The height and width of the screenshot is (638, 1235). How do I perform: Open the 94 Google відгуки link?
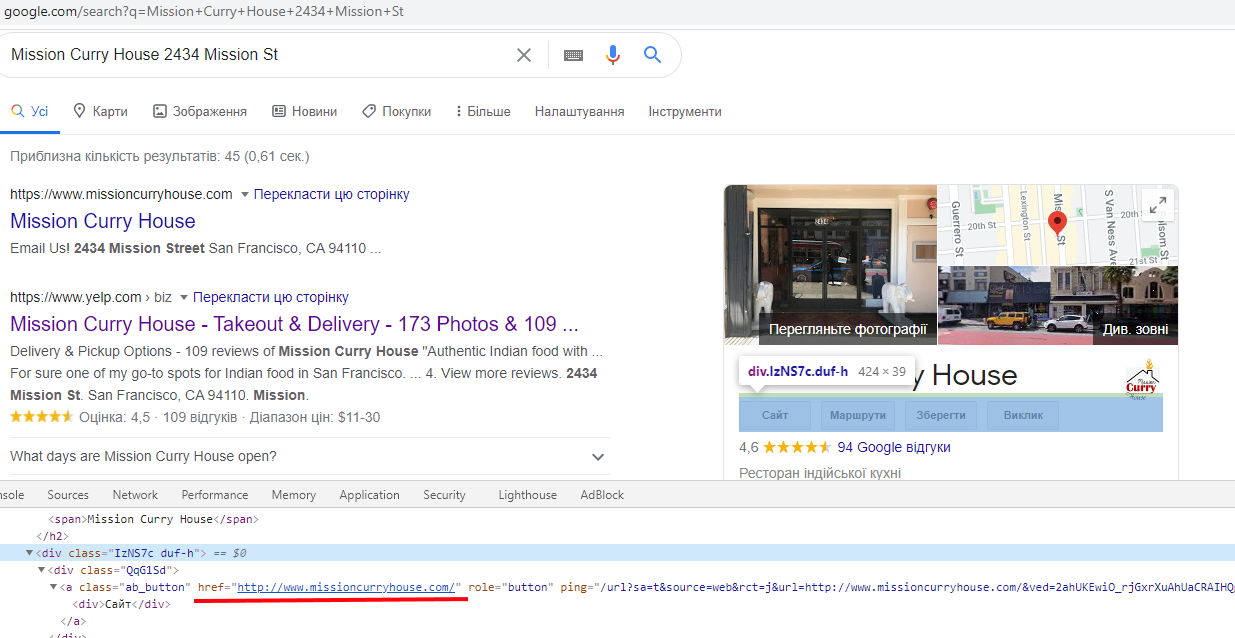coord(894,447)
